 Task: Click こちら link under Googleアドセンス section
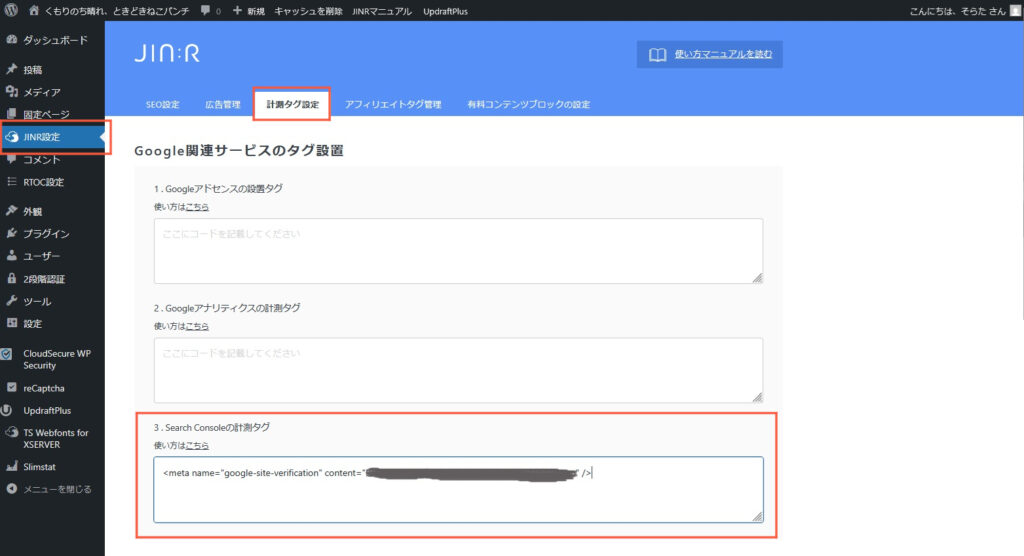coord(197,207)
